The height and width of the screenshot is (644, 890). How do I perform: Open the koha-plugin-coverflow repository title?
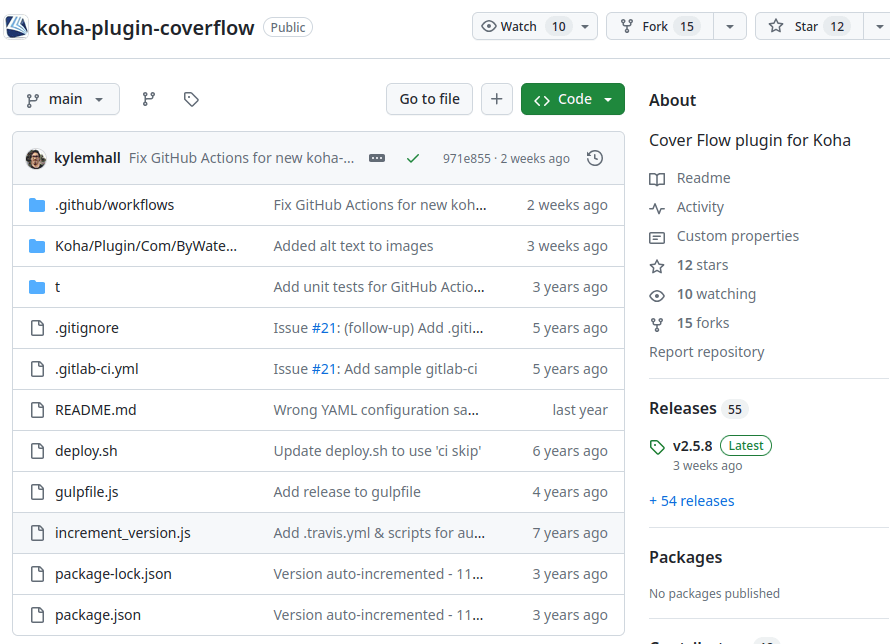pos(145,27)
